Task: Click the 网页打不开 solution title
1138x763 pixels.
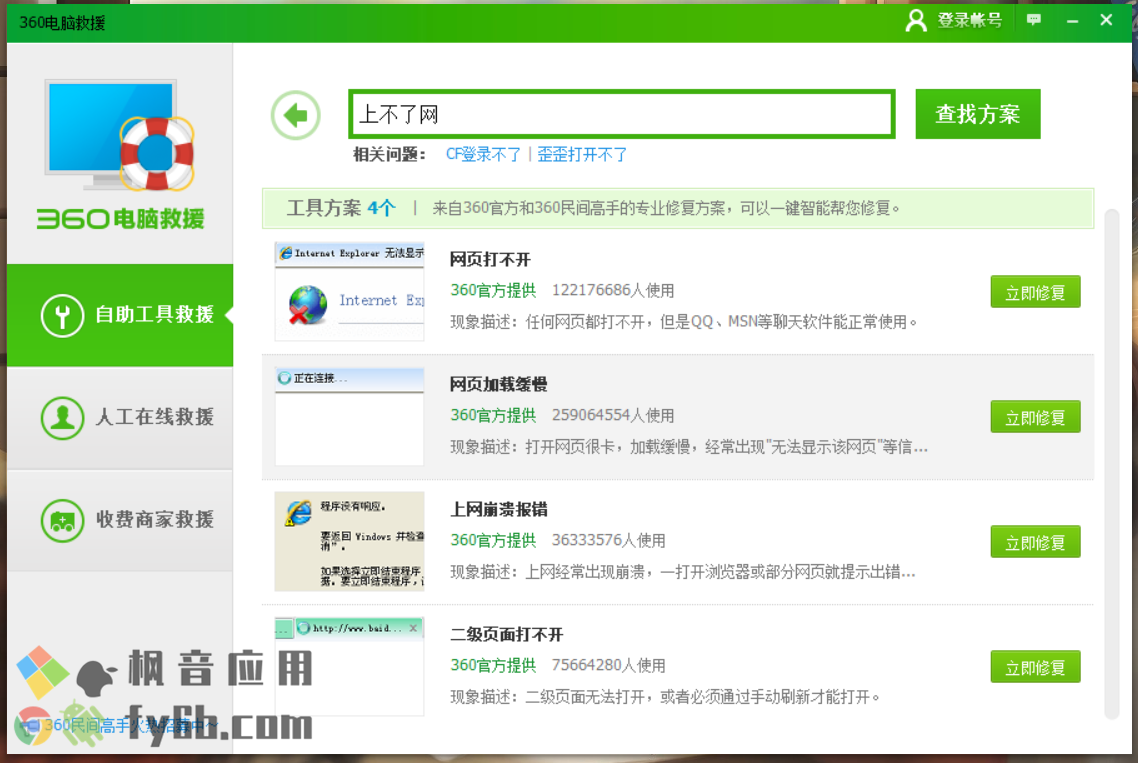Action: coord(491,260)
